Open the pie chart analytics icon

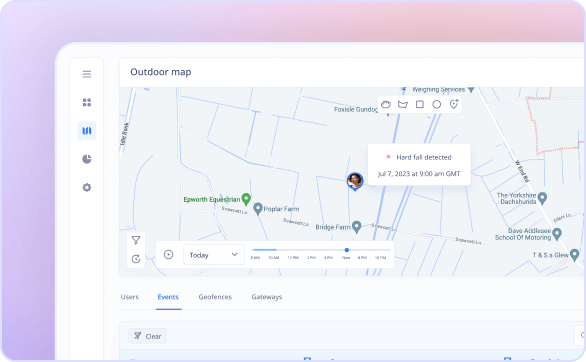click(87, 159)
